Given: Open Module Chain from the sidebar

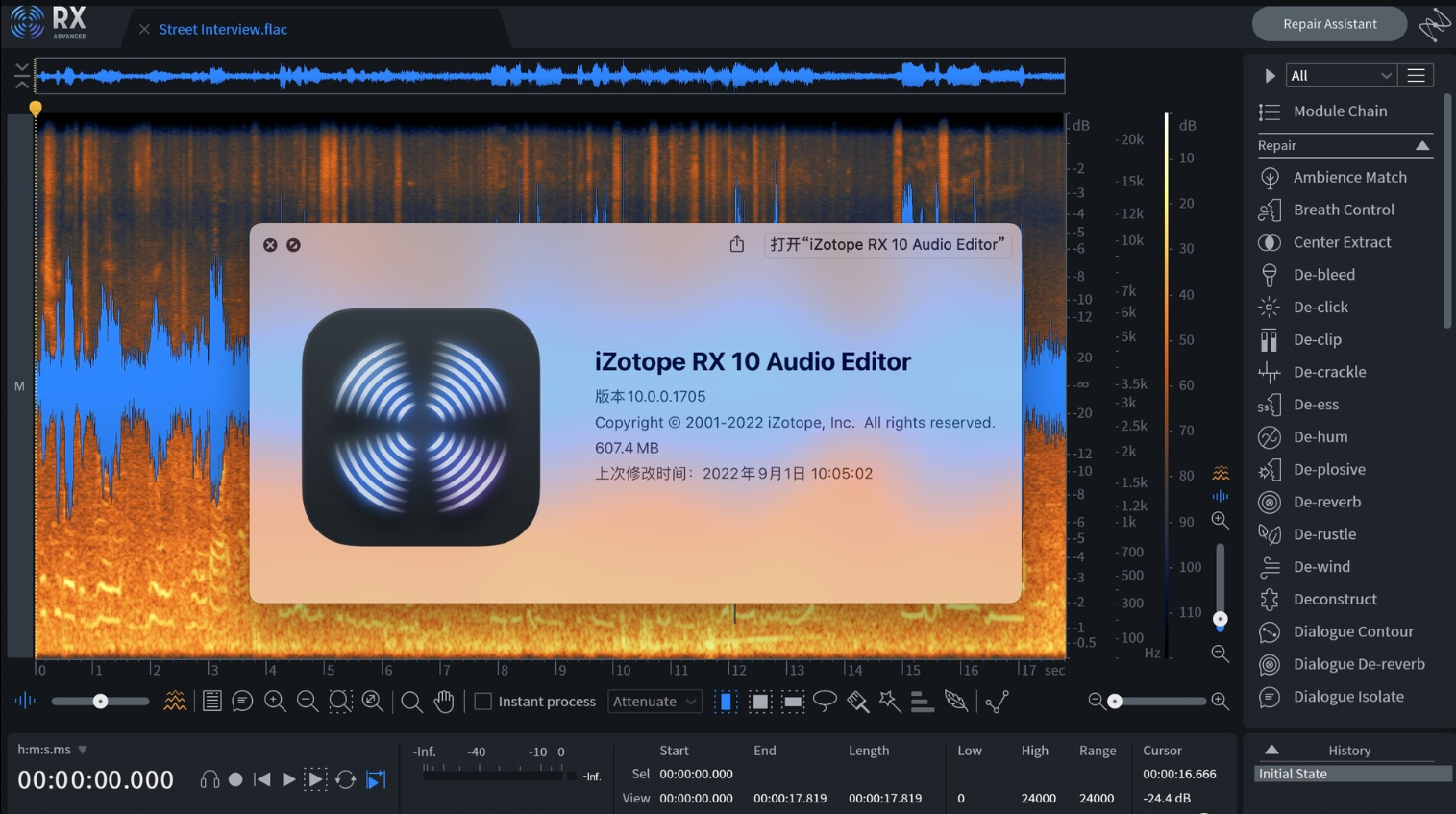Looking at the screenshot, I should (x=1340, y=111).
